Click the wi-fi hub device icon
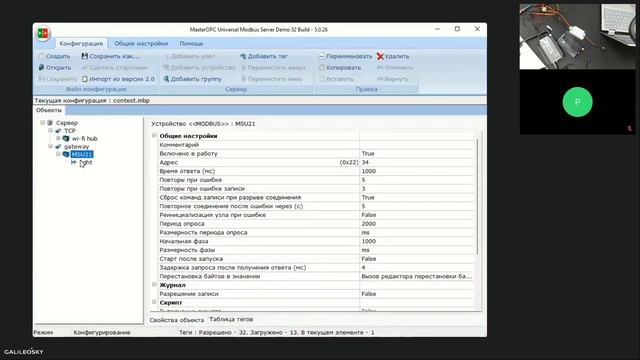Screen dimensions: 640x360 pos(66,138)
